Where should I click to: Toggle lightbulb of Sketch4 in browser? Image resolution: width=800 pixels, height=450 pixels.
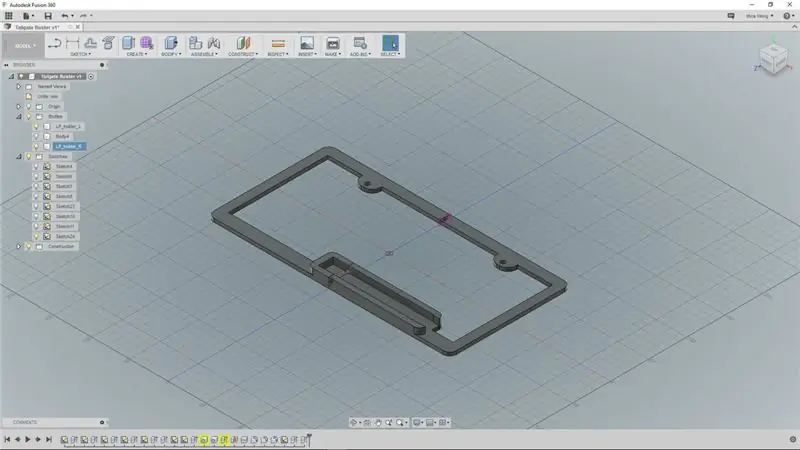click(x=36, y=166)
